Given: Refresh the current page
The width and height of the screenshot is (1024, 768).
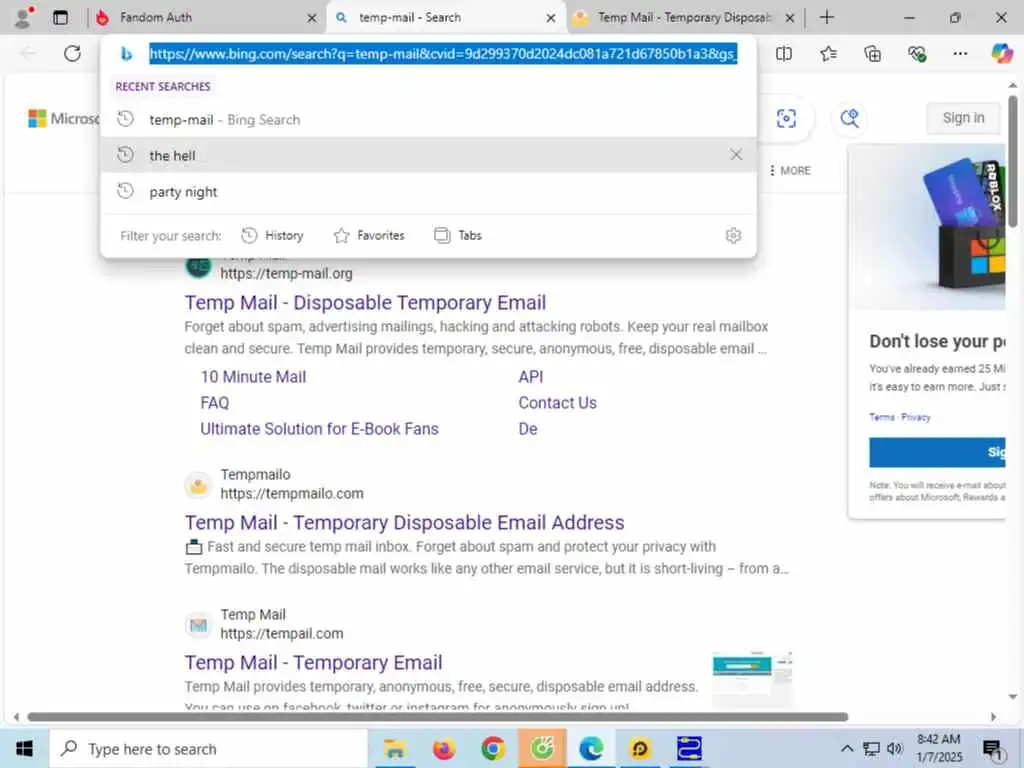Looking at the screenshot, I should 72,54.
